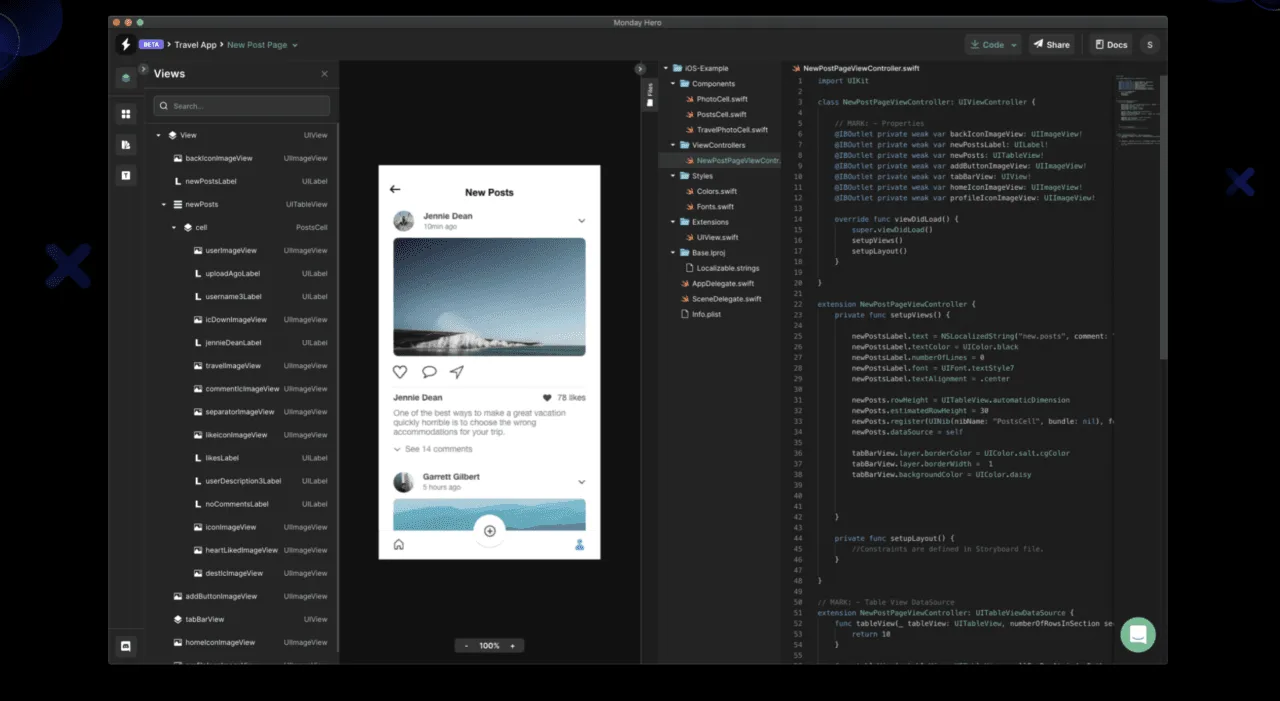Image resolution: width=1280 pixels, height=701 pixels.
Task: Expand the Jennie Dean post chevron
Action: [581, 221]
